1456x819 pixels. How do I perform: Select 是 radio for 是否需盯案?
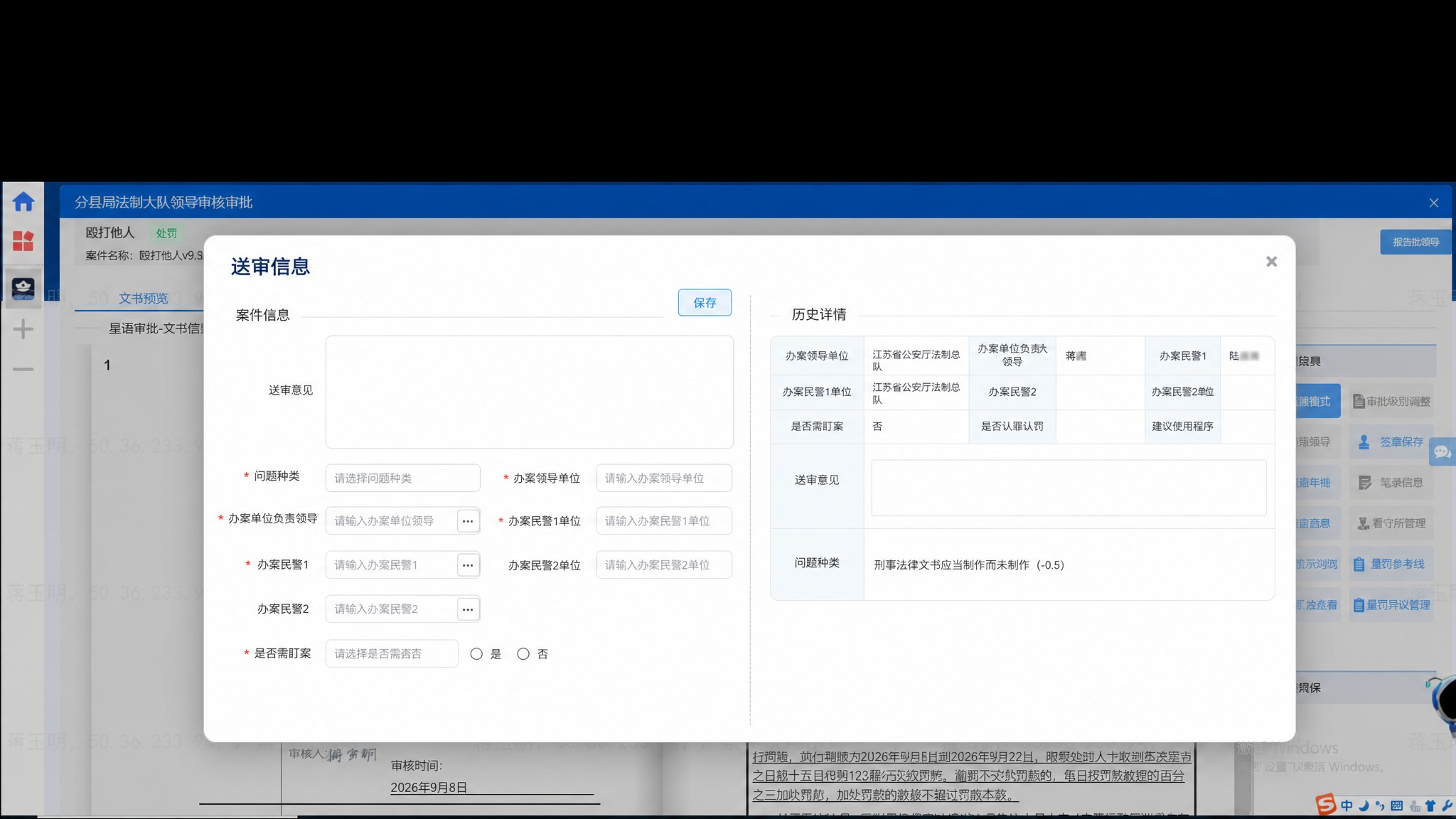[x=476, y=654]
